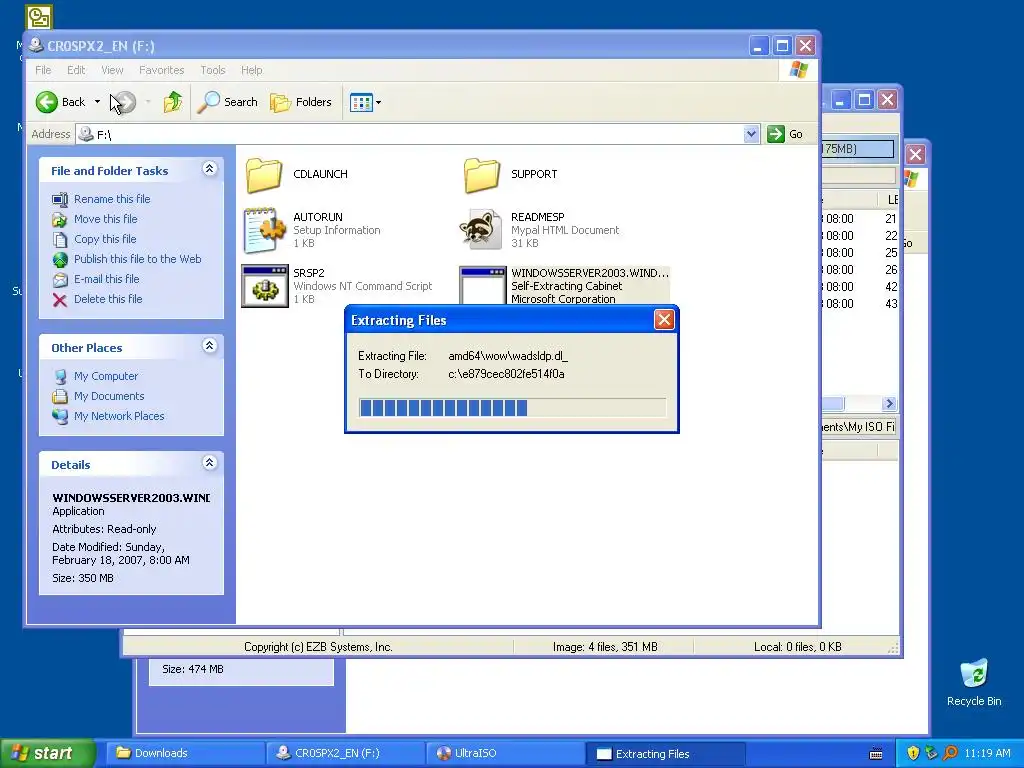1024x768 pixels.
Task: Open the Views icon menu
Action: (365, 103)
